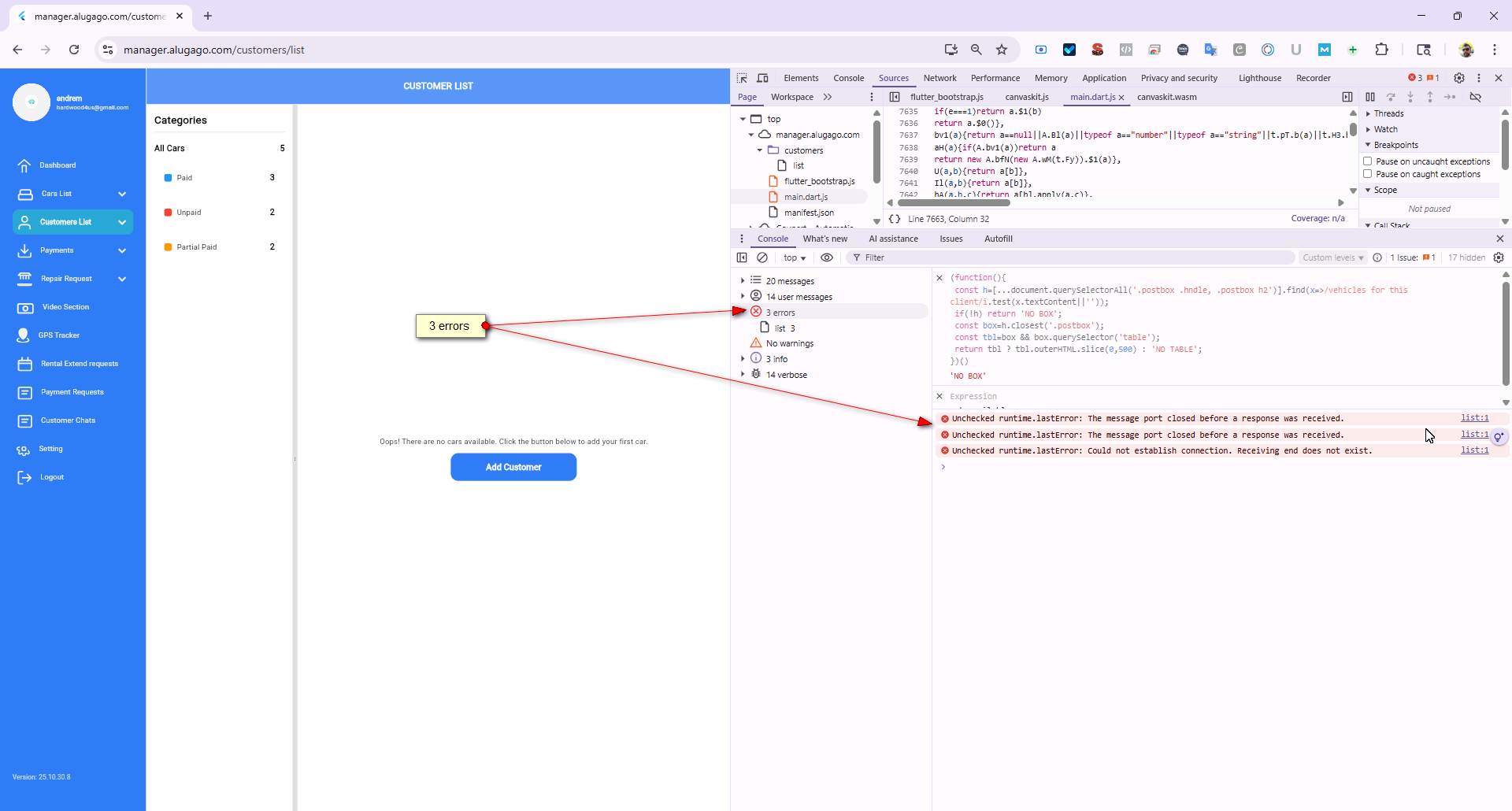
Task: Open the Custom levels dropdown
Action: tap(1332, 257)
